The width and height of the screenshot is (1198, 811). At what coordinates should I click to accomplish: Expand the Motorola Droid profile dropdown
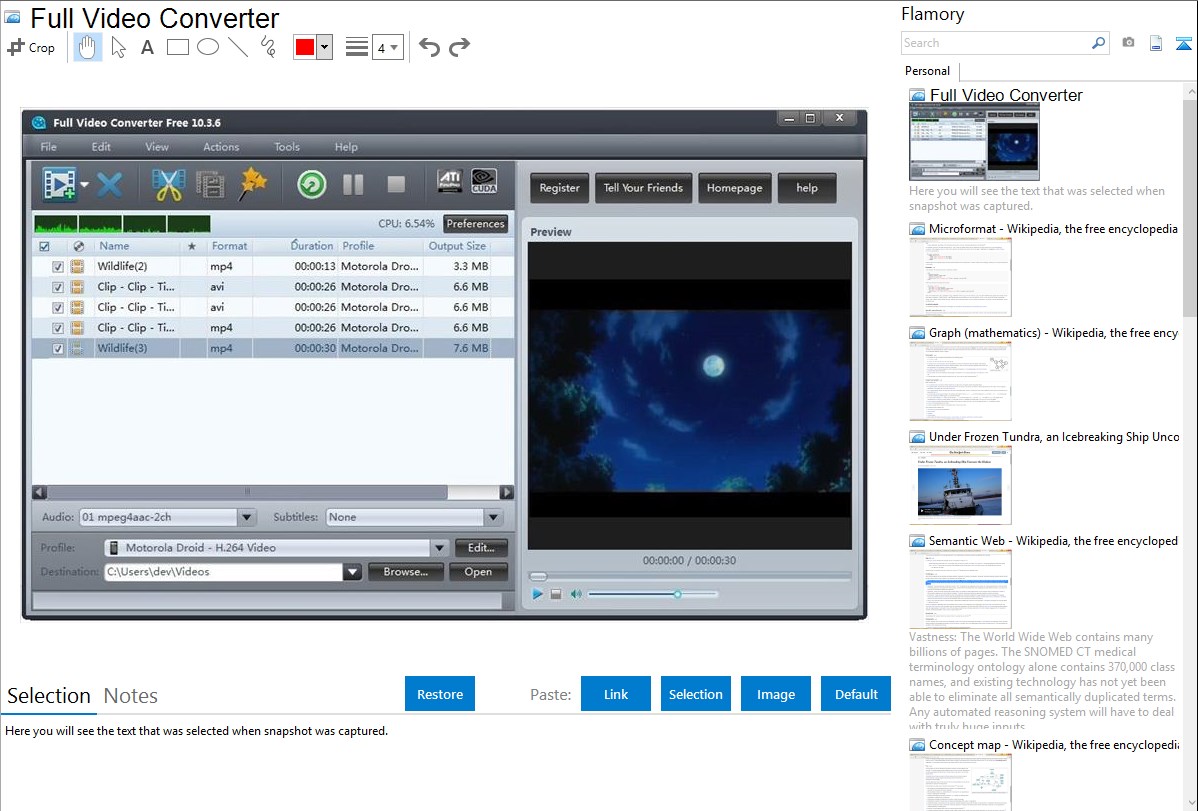(438, 548)
